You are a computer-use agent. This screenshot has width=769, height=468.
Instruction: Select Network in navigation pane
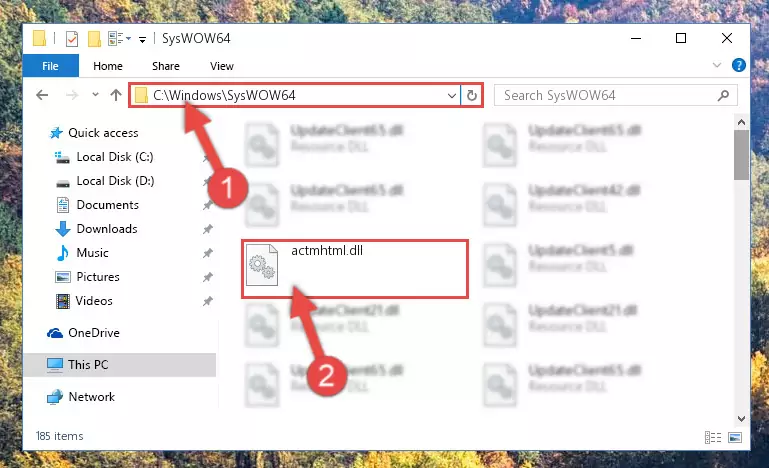pos(91,397)
